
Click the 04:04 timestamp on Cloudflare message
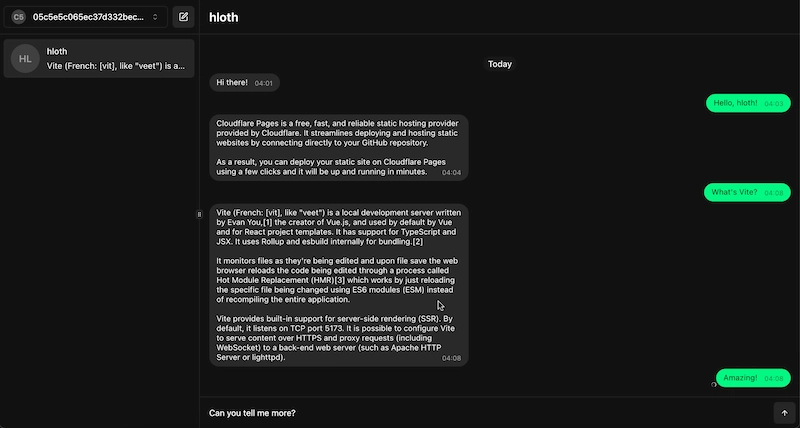(451, 173)
